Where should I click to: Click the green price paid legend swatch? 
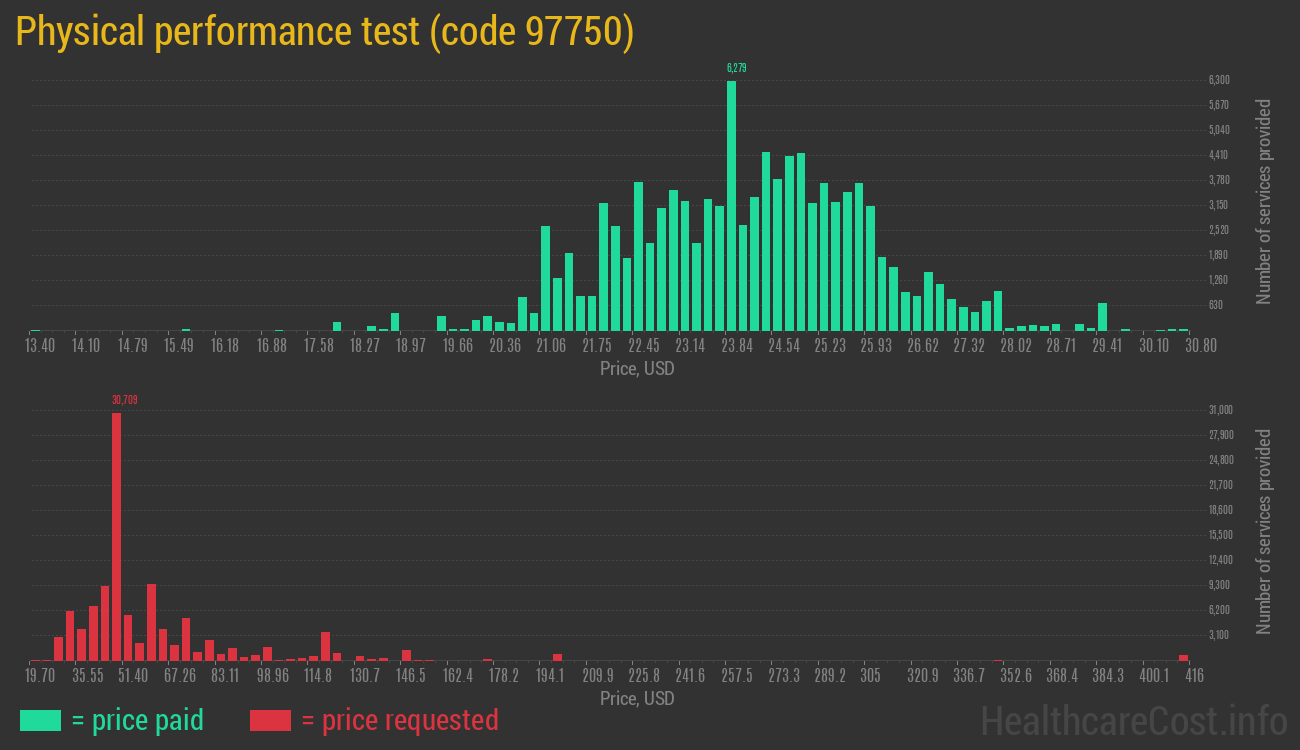pos(40,720)
